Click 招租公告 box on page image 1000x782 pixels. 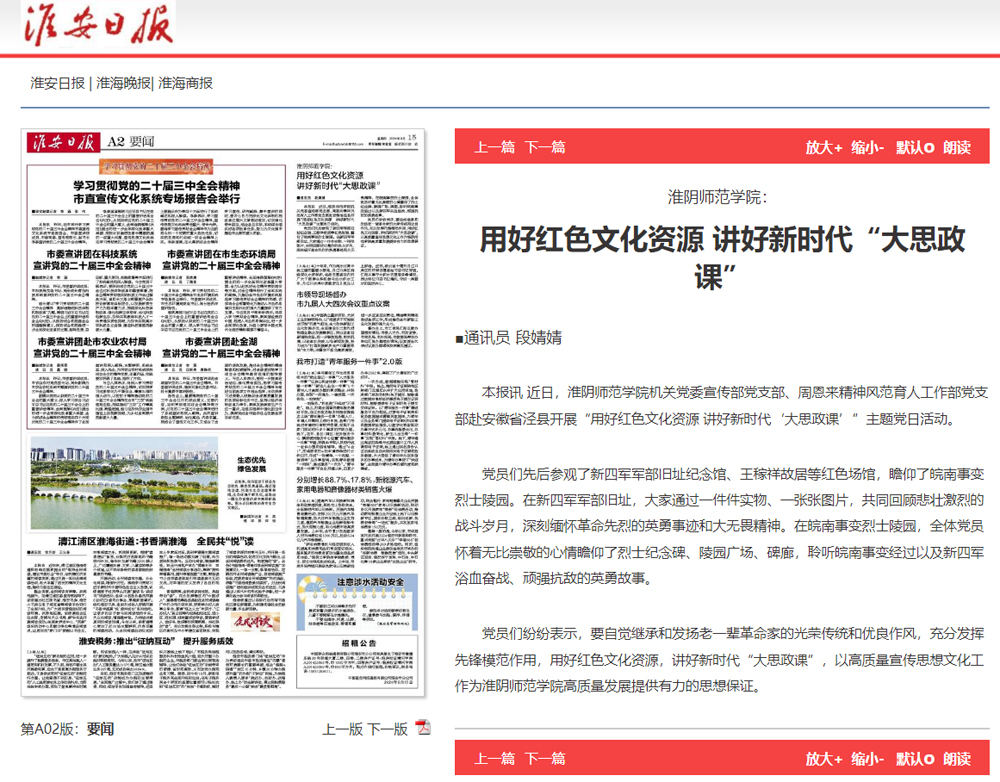click(x=357, y=661)
